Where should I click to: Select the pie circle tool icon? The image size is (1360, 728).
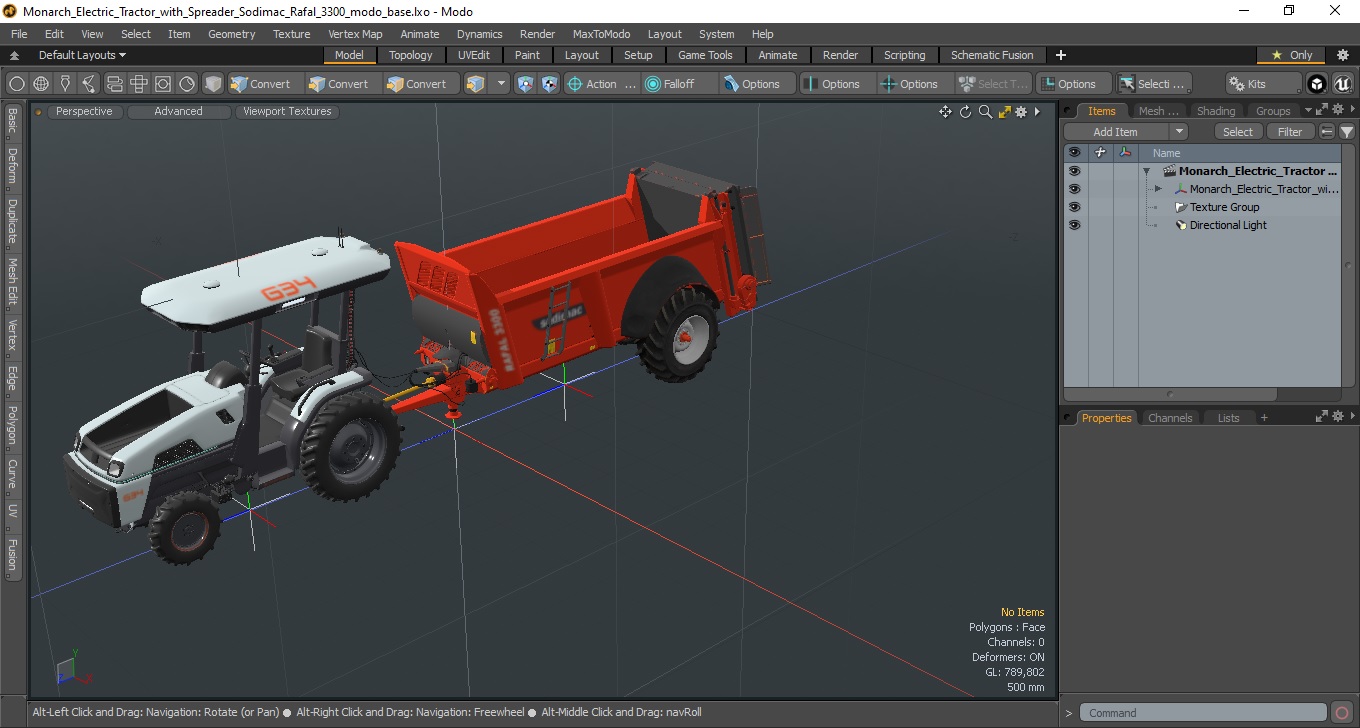(187, 84)
